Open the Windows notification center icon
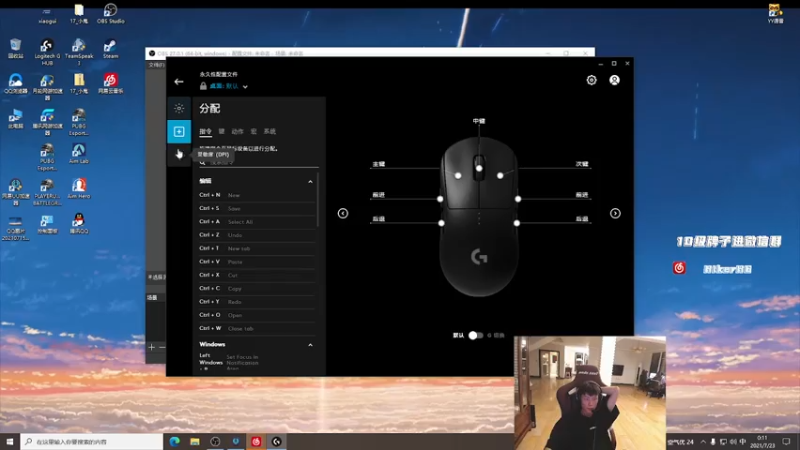Image resolution: width=800 pixels, height=450 pixels. pos(786,441)
